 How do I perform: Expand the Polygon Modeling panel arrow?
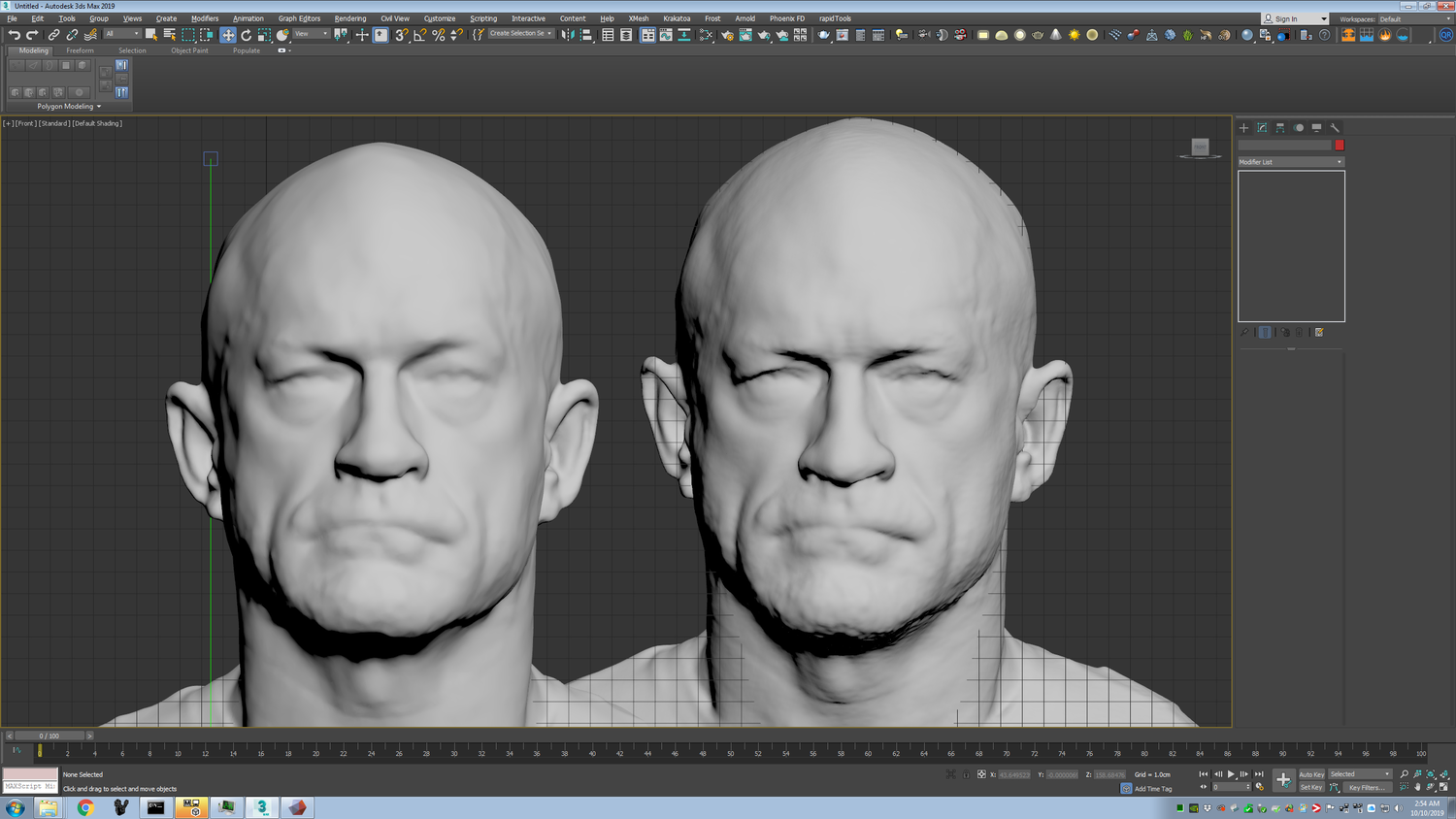point(99,107)
